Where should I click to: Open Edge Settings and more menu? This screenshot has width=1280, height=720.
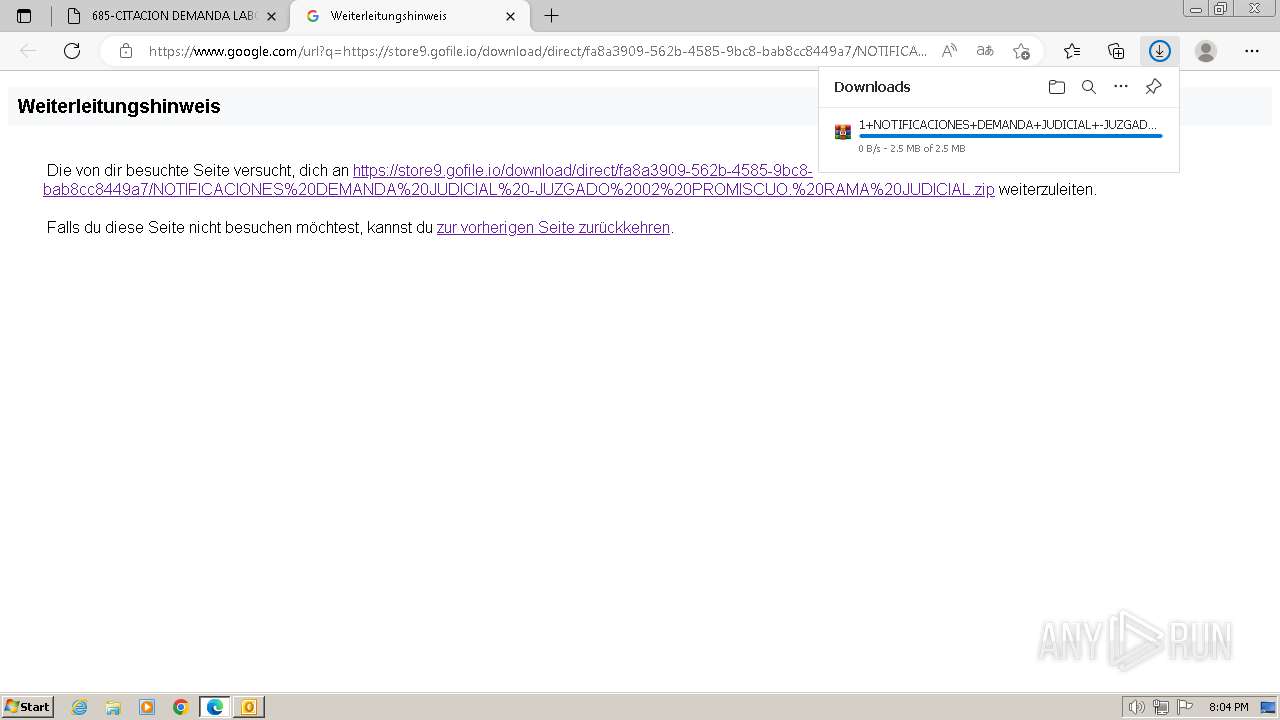[1252, 51]
